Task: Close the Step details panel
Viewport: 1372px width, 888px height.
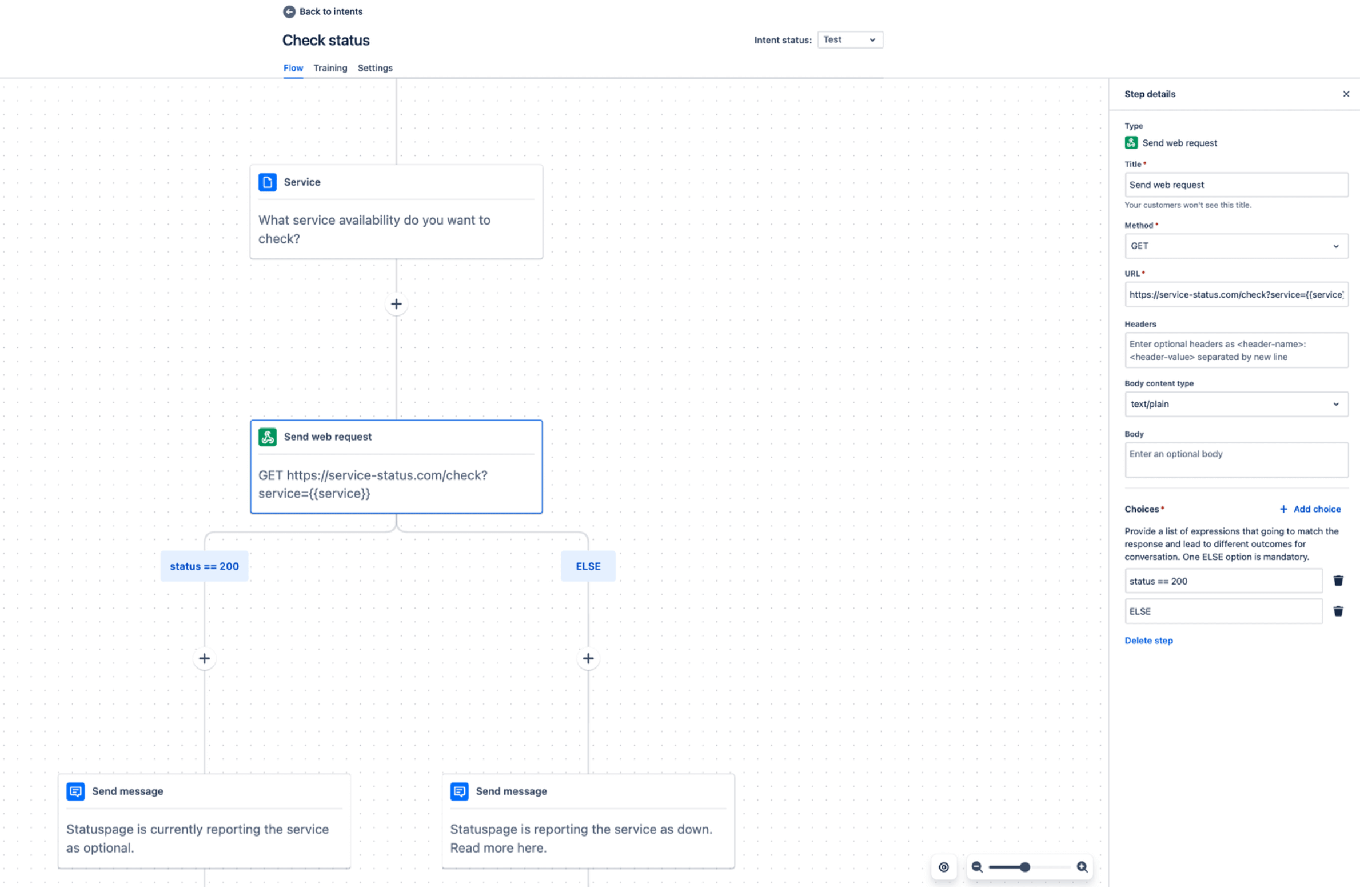Action: 1346,93
